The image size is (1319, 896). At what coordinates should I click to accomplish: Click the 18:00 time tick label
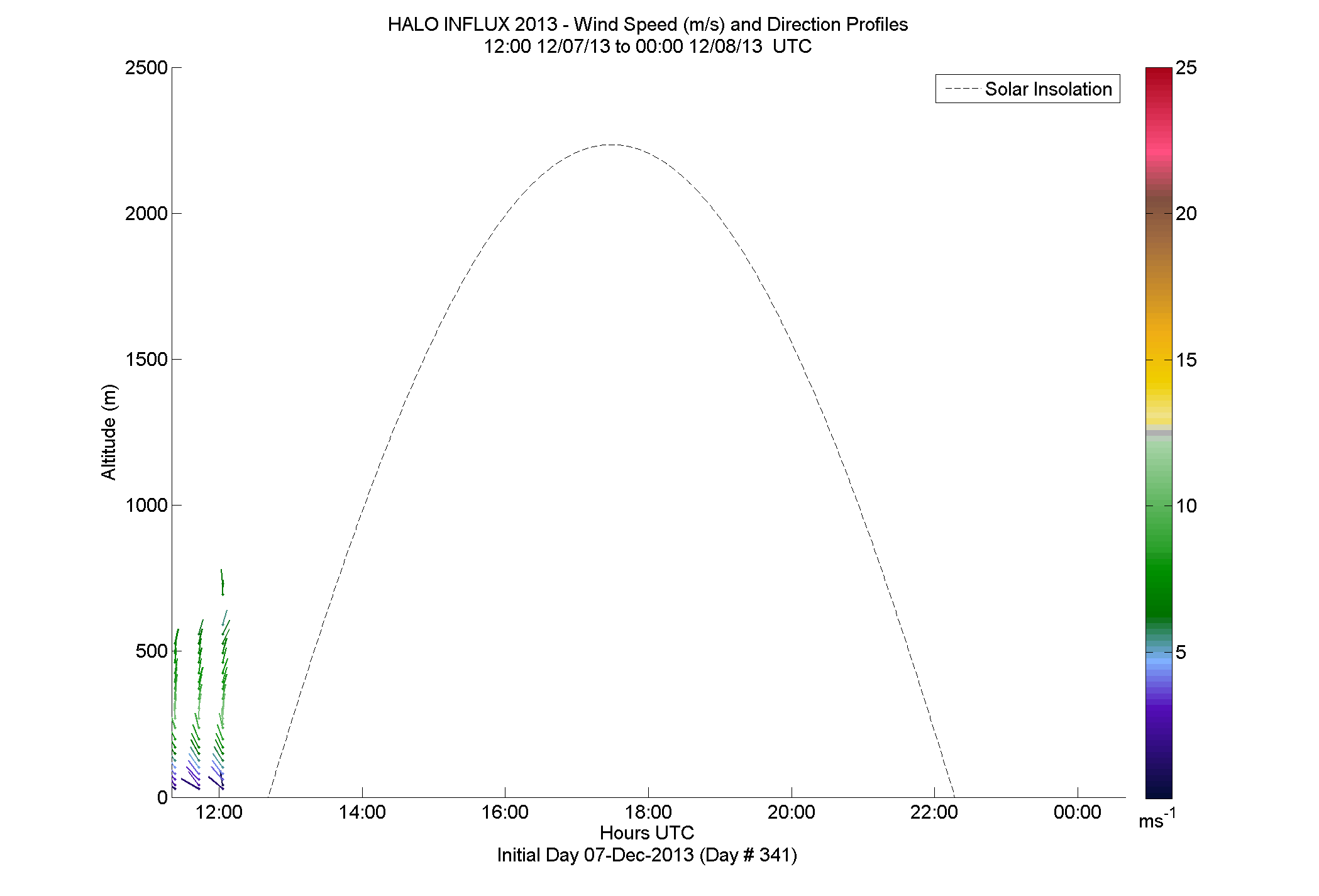648,812
